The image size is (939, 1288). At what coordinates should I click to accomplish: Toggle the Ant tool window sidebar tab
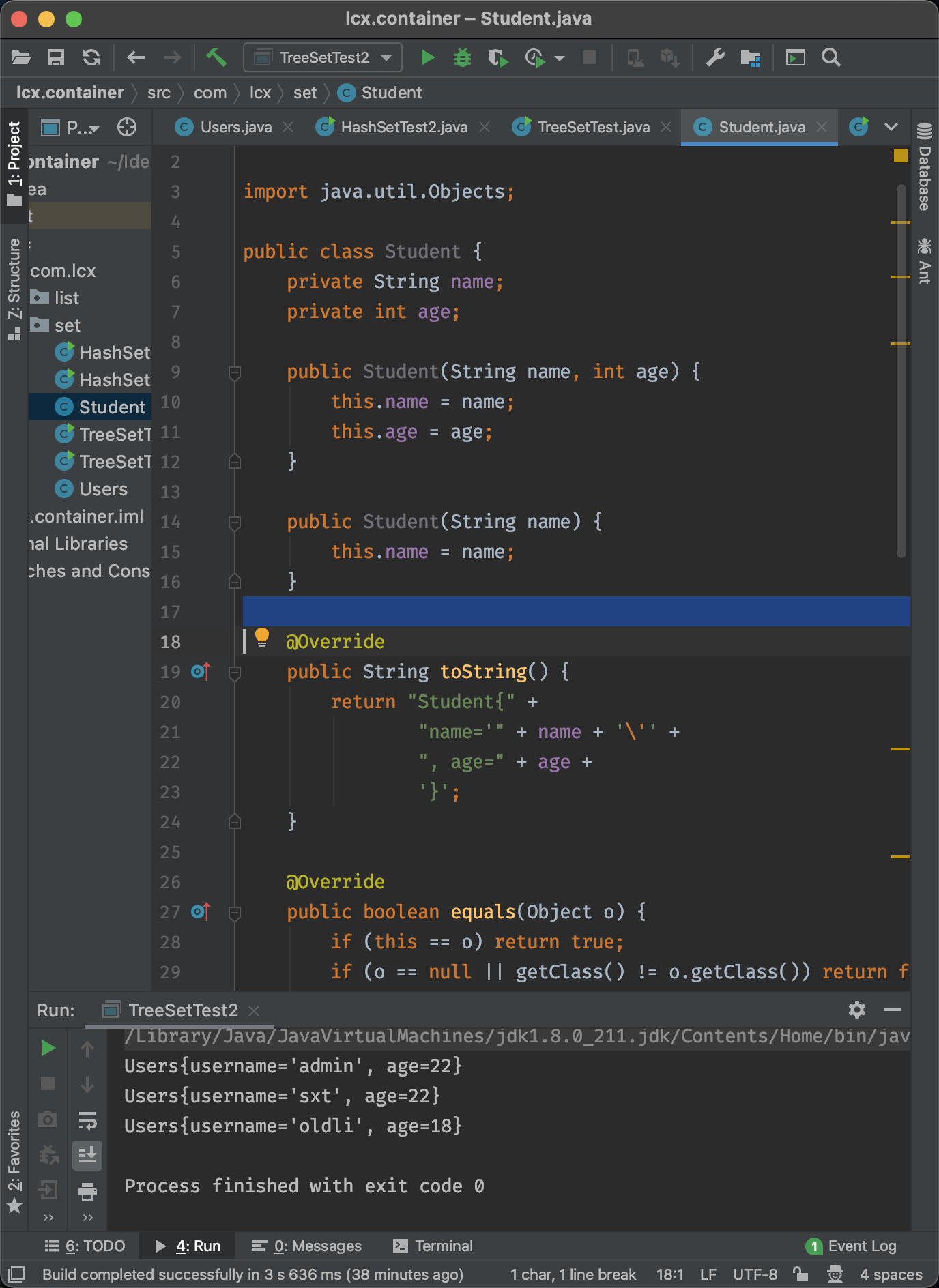pyautogui.click(x=925, y=261)
